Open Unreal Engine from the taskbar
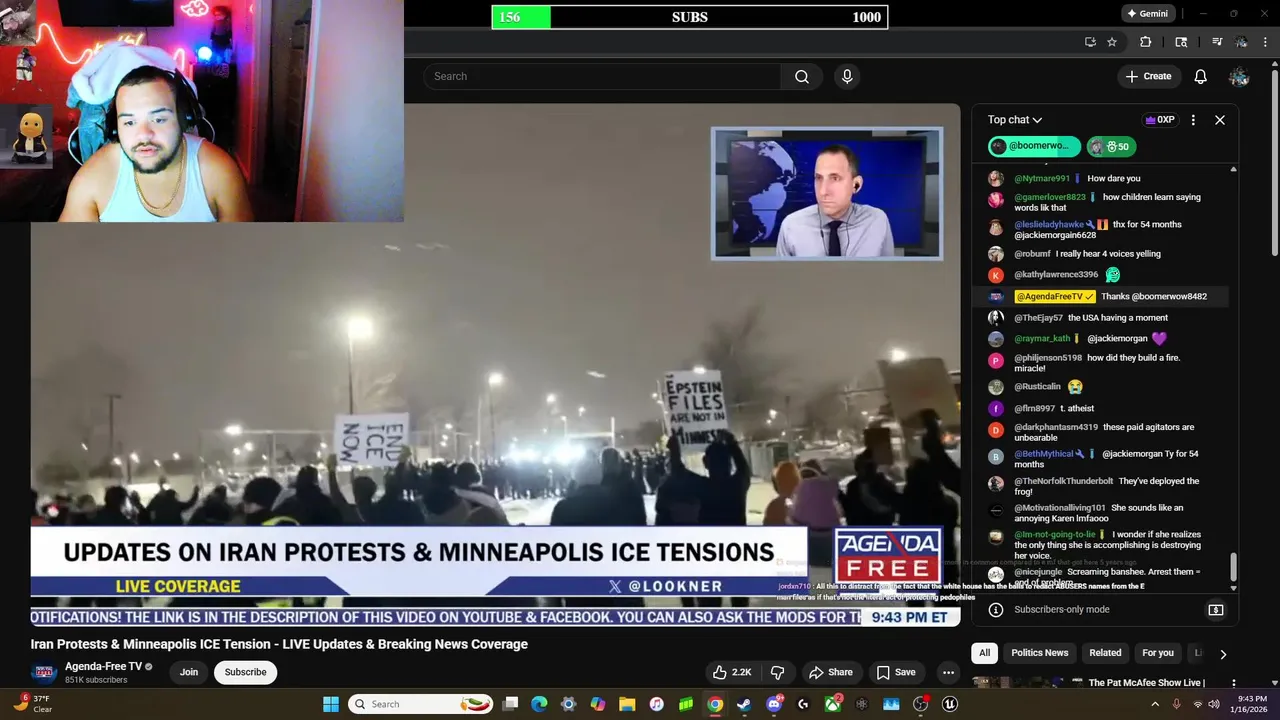This screenshot has height=720, width=1280. point(950,704)
